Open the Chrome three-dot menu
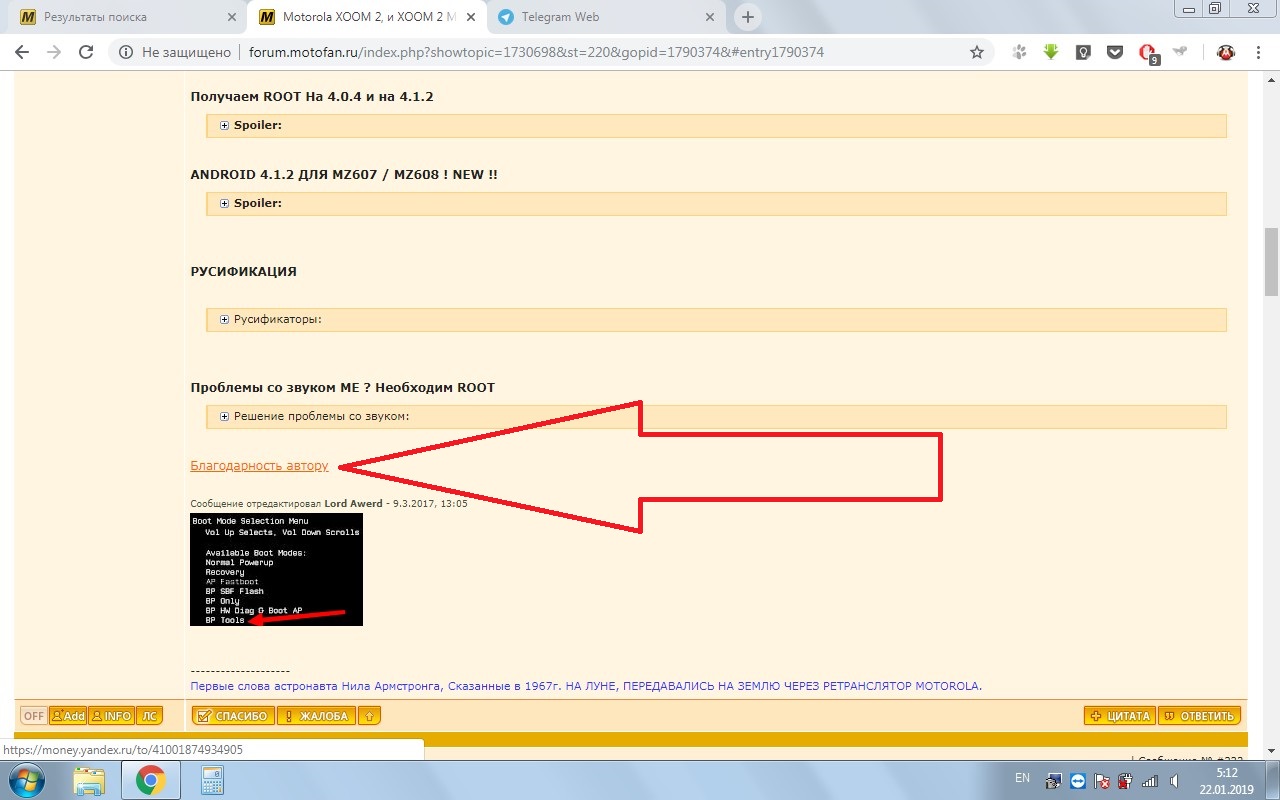Viewport: 1280px width, 800px height. pos(1257,52)
